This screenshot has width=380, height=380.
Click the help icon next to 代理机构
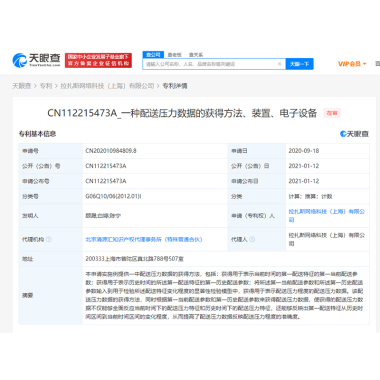49,239
